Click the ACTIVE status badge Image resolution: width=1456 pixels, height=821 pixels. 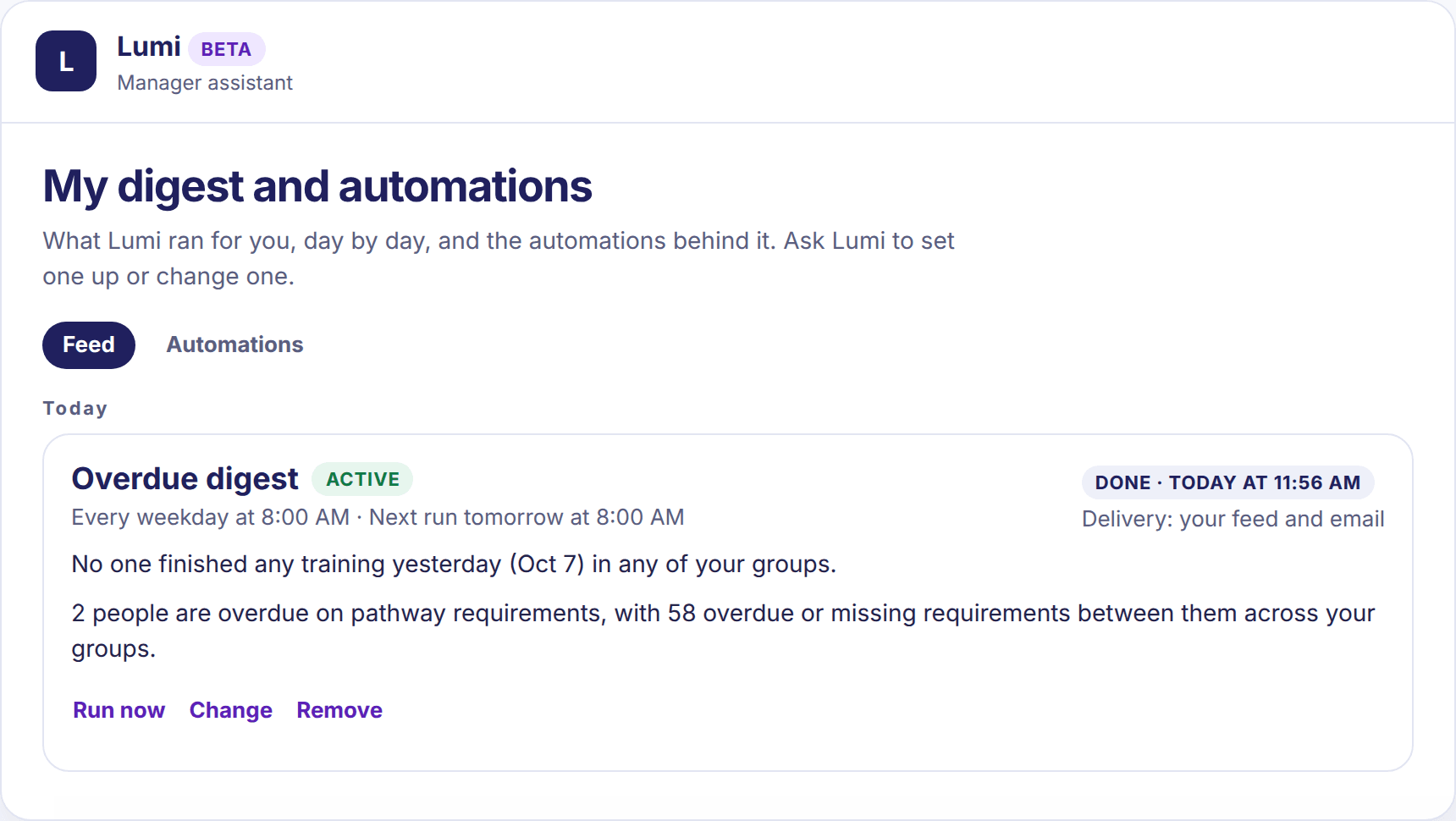(x=362, y=479)
